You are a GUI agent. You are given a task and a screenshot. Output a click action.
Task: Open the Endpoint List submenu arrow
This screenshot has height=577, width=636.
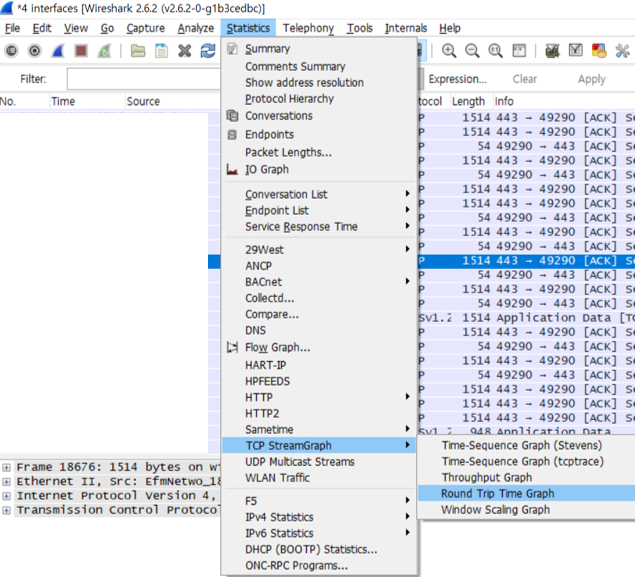(408, 210)
